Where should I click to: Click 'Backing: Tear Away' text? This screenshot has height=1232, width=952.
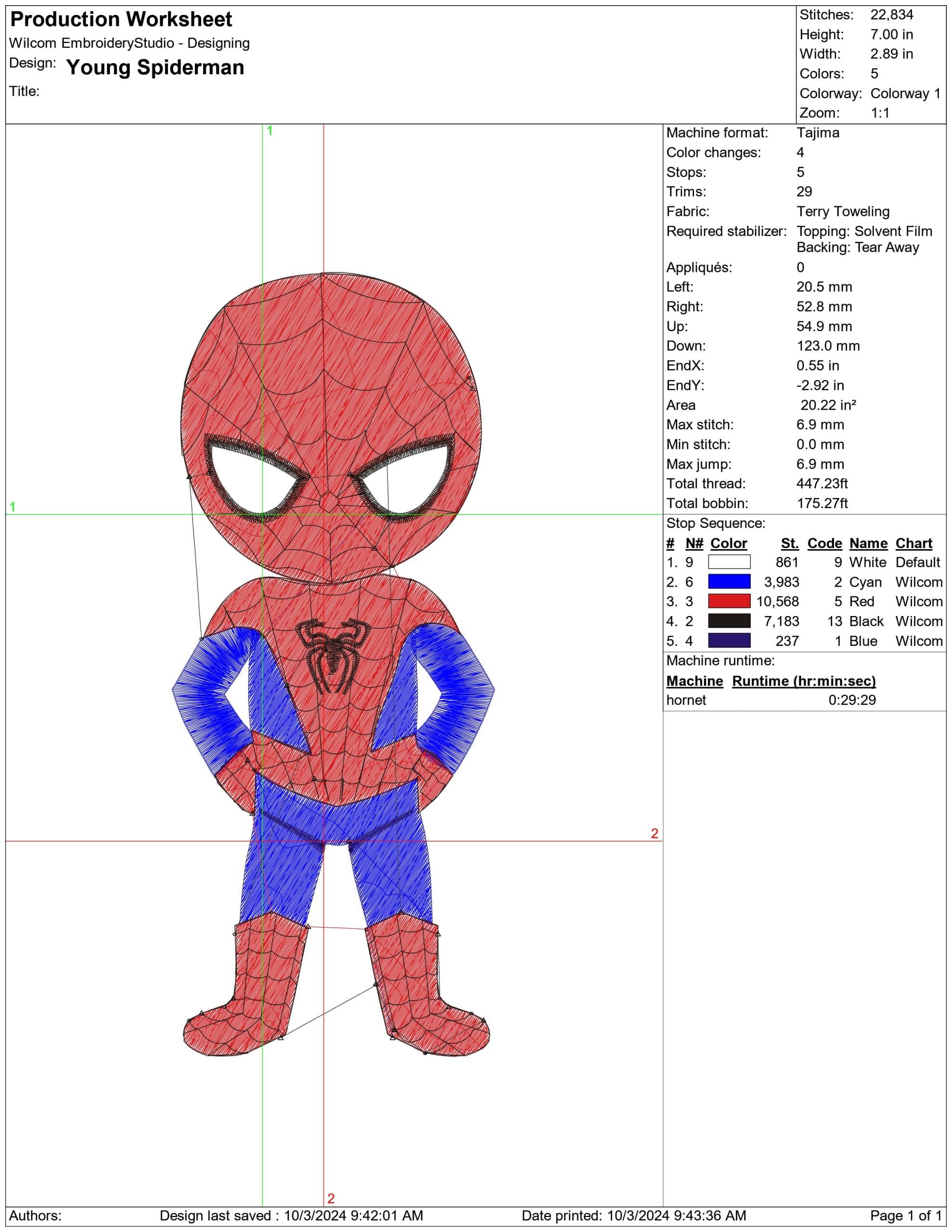click(x=858, y=248)
